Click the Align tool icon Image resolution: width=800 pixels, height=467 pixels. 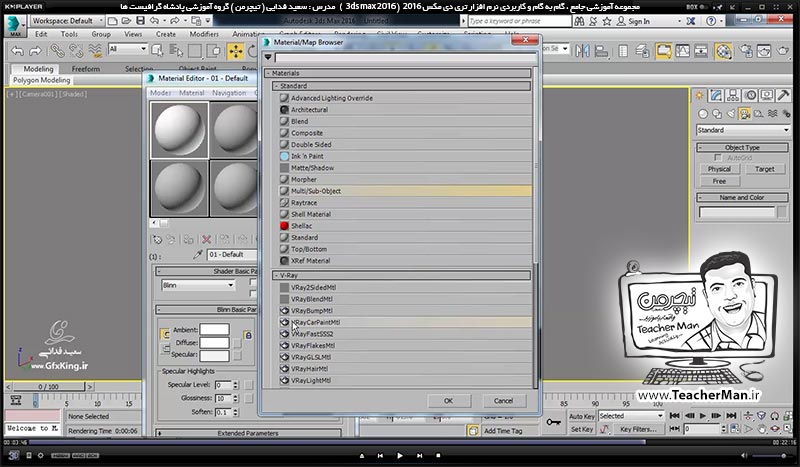[x=601, y=51]
